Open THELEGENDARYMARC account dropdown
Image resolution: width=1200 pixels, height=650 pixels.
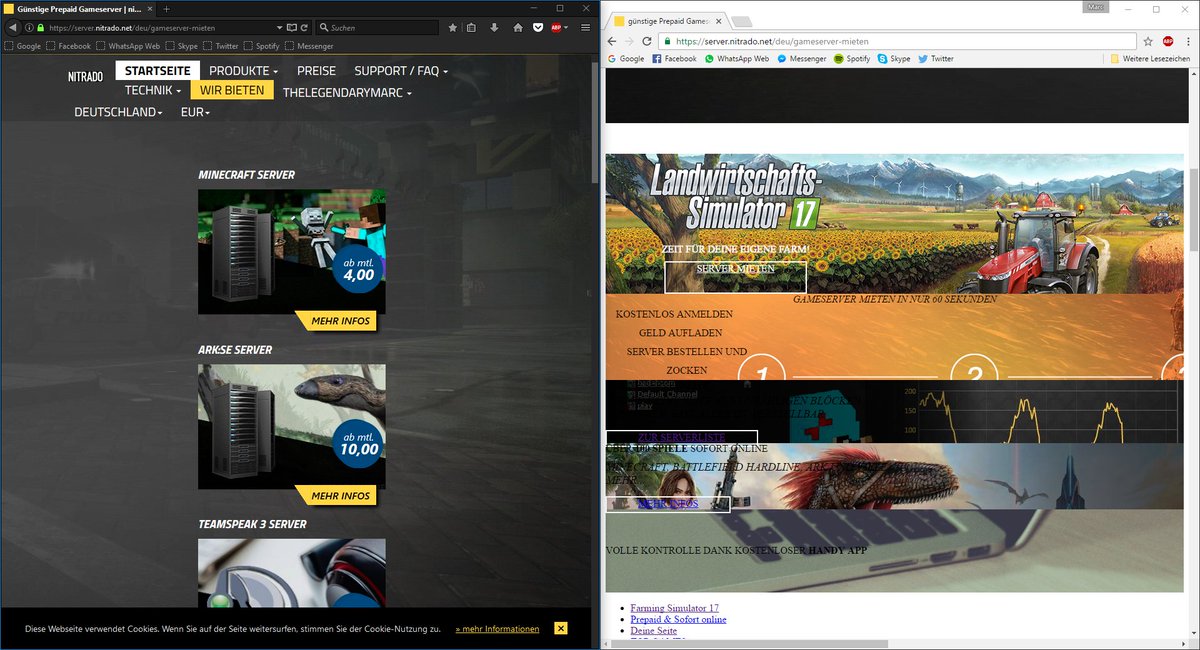tap(347, 92)
